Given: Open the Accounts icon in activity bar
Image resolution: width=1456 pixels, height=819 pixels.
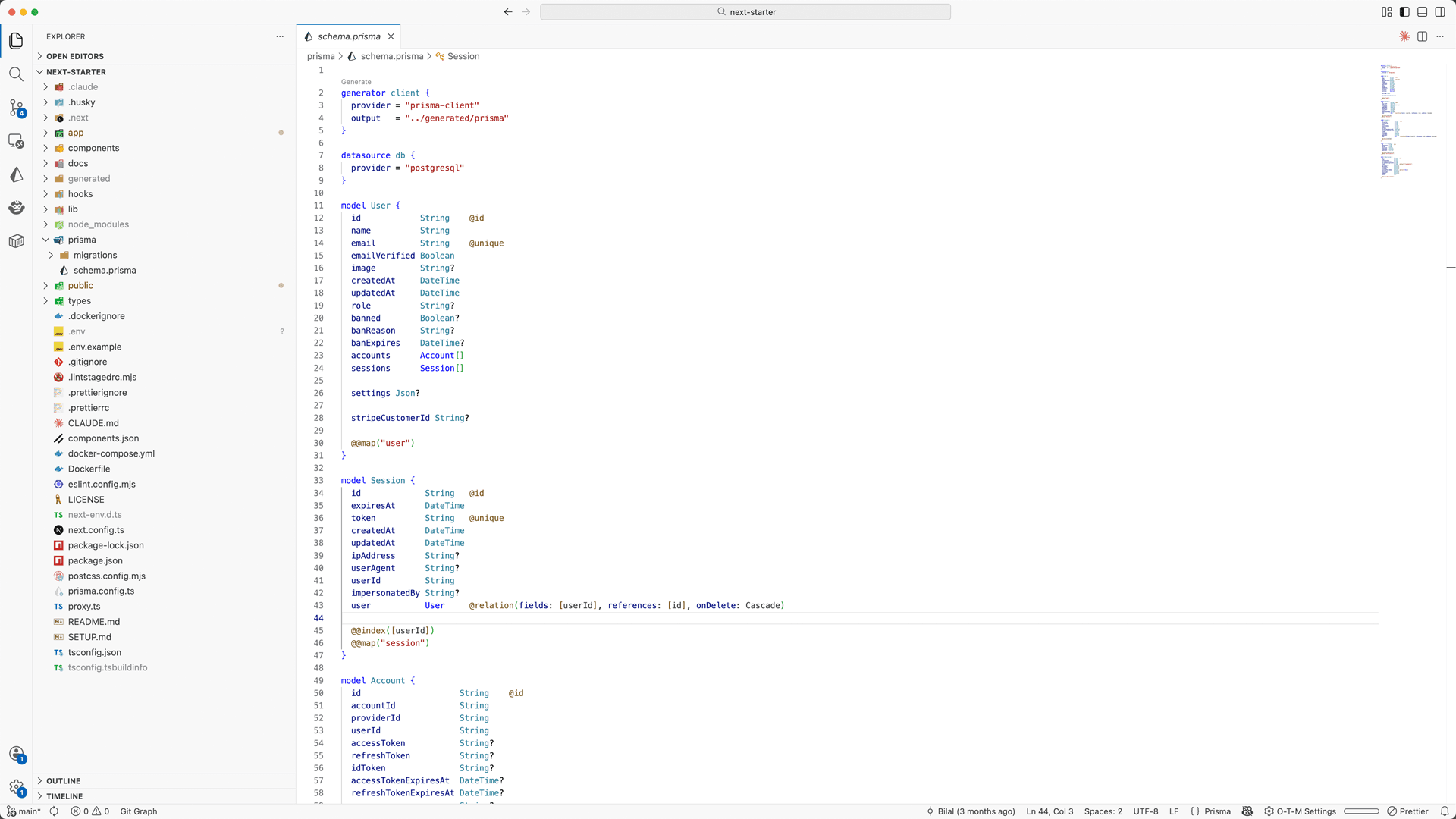Looking at the screenshot, I should [16, 754].
